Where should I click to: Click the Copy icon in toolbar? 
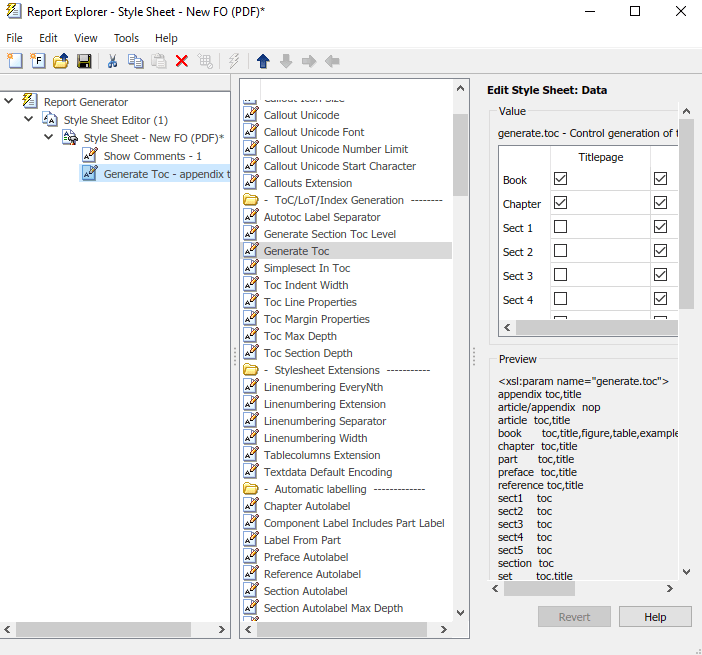point(135,61)
